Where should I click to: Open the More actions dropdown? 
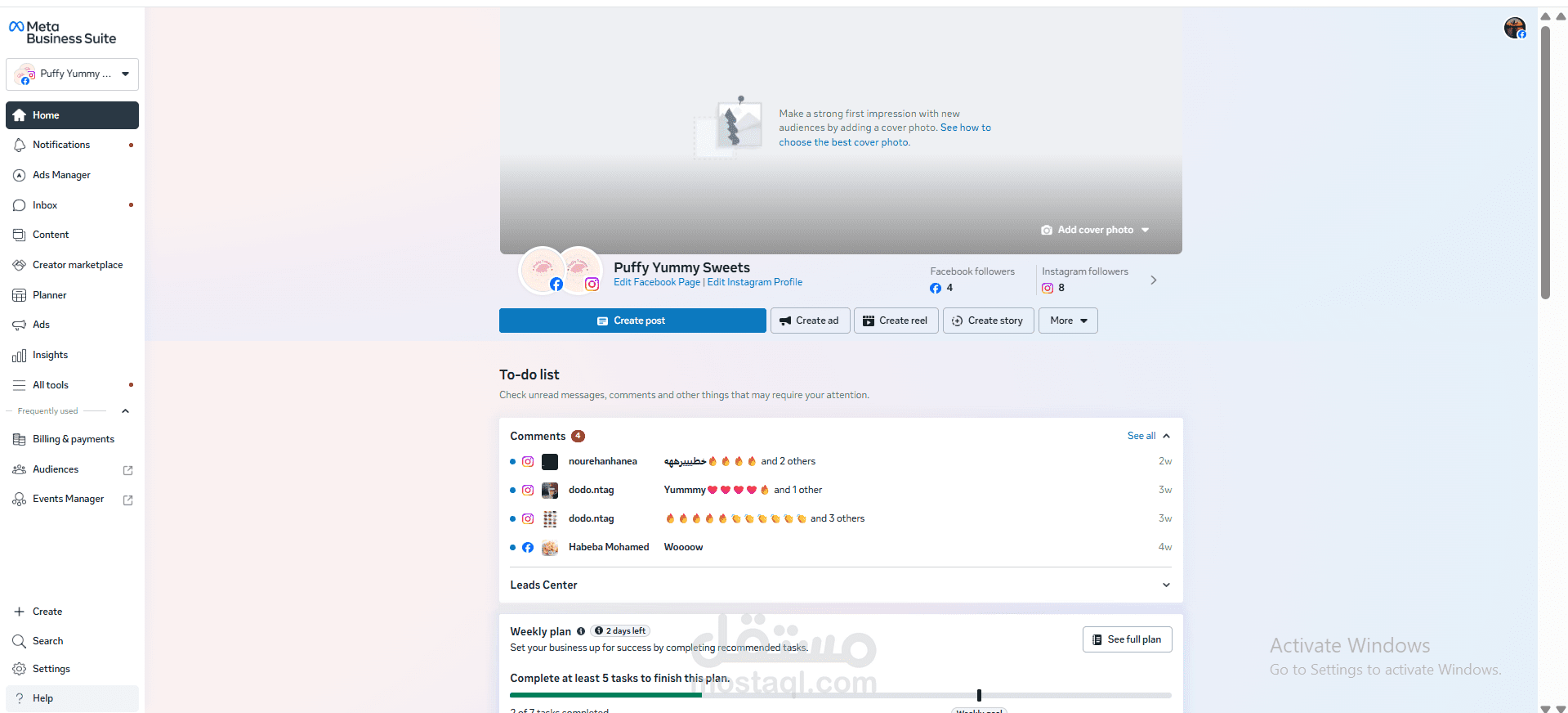click(1068, 321)
